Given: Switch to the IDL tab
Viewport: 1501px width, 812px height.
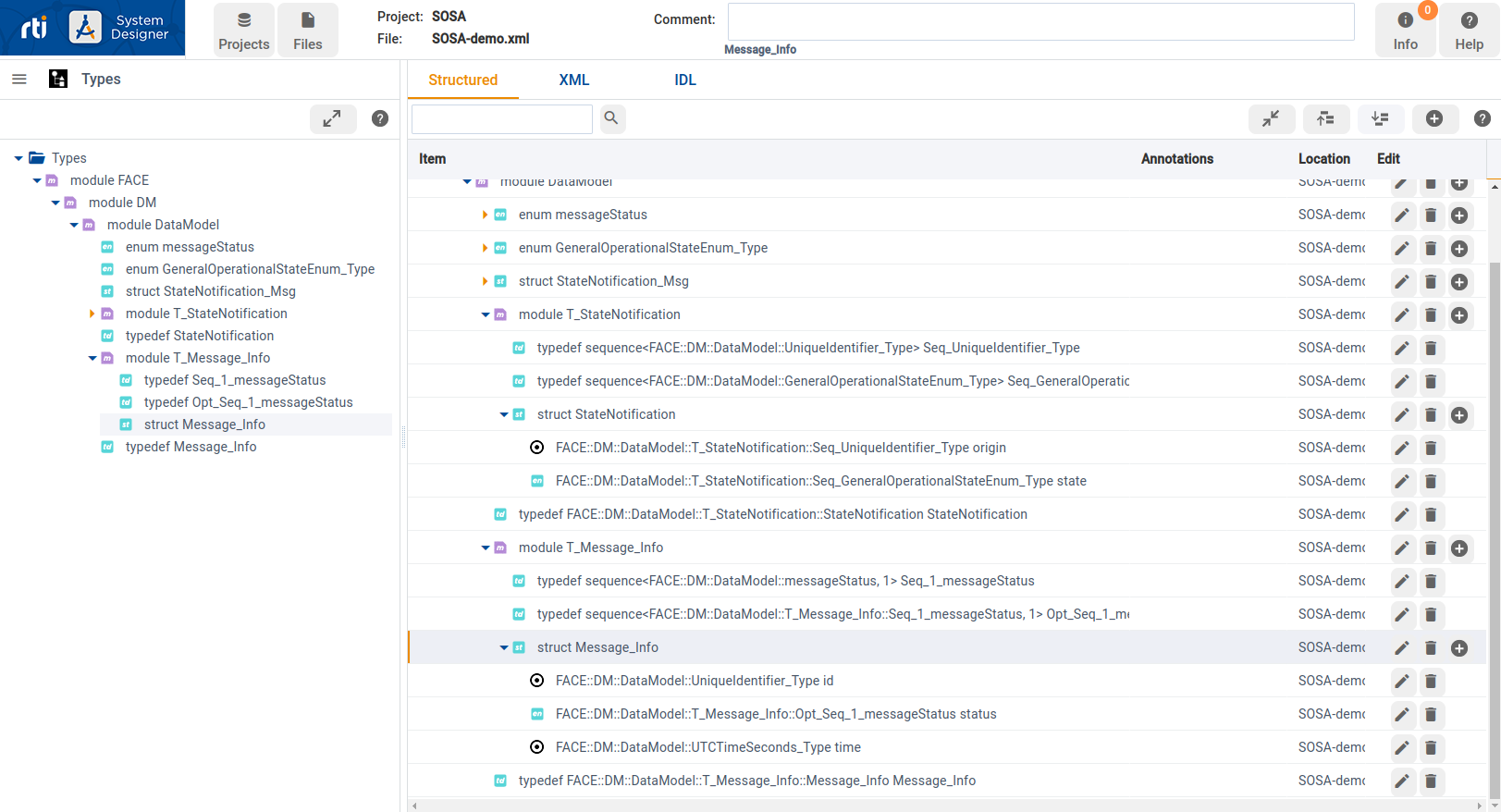Looking at the screenshot, I should point(685,80).
